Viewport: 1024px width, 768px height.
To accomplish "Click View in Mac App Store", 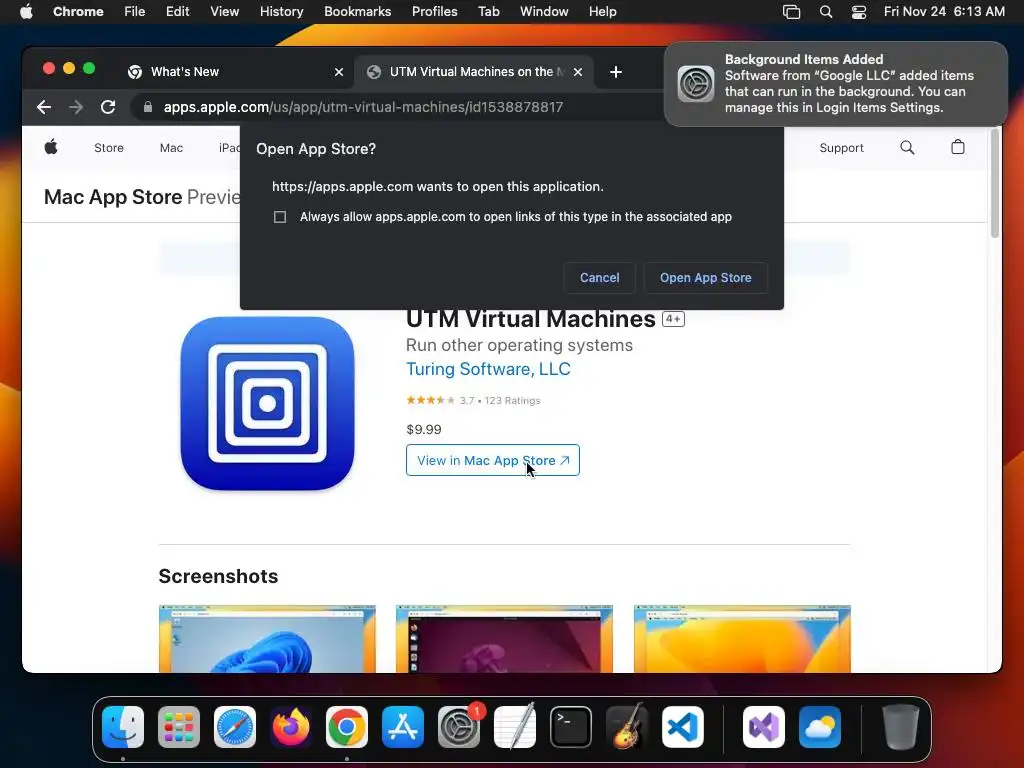I will [493, 460].
